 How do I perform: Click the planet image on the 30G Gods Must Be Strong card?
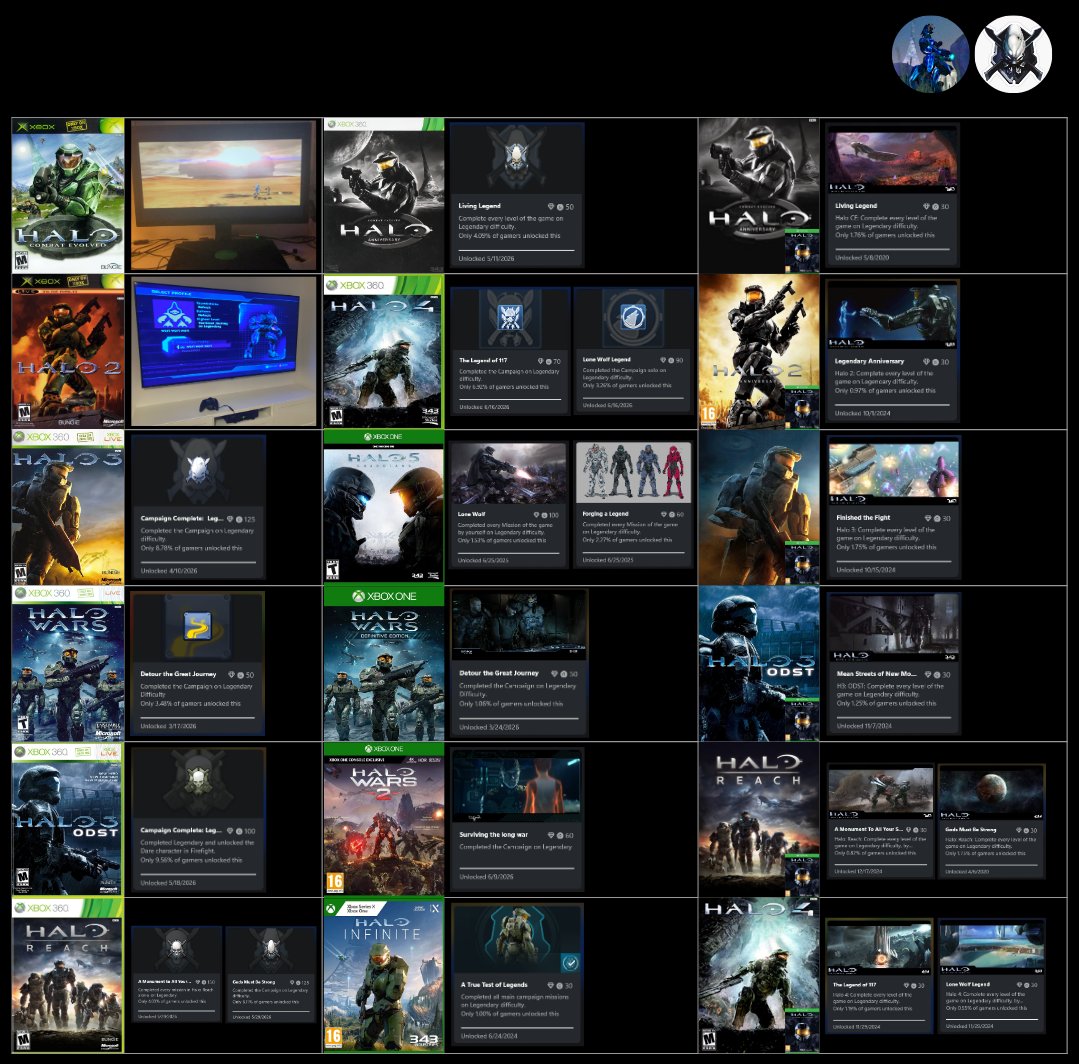[990, 794]
